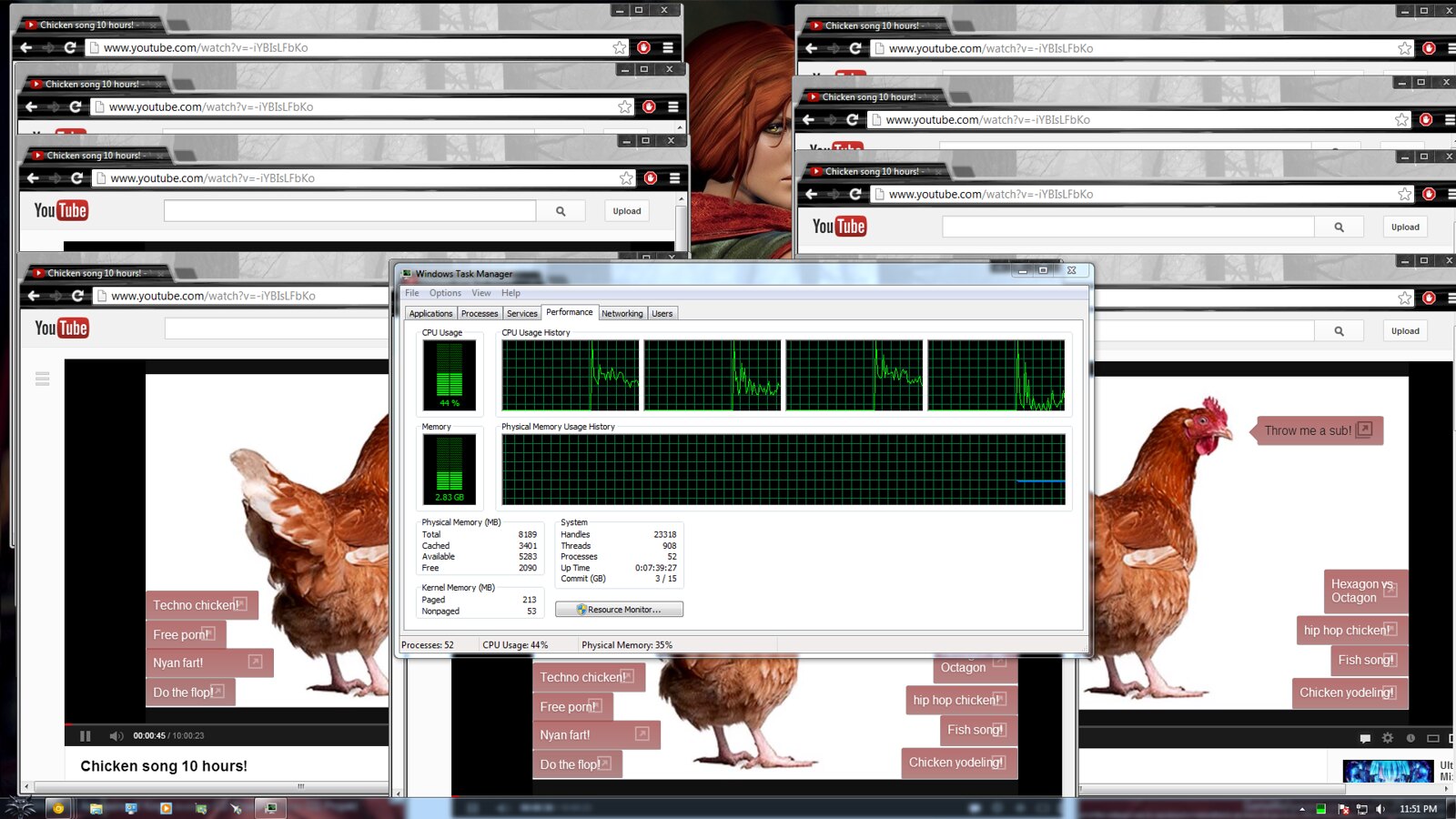
Task: Click the Watch Later clock icon
Action: click(x=1410, y=738)
